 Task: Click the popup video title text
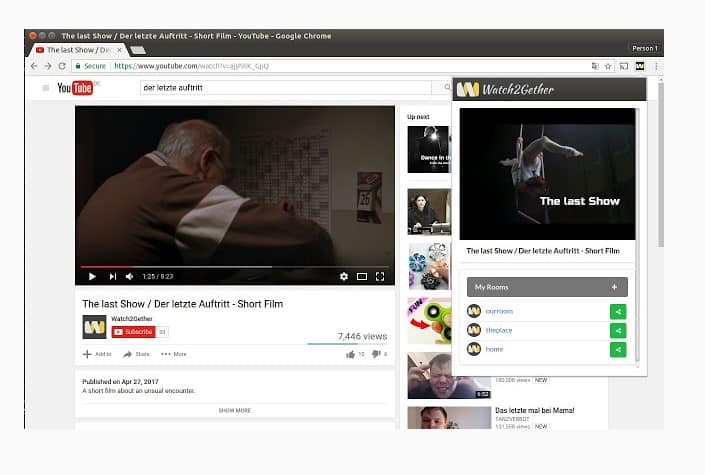543,251
